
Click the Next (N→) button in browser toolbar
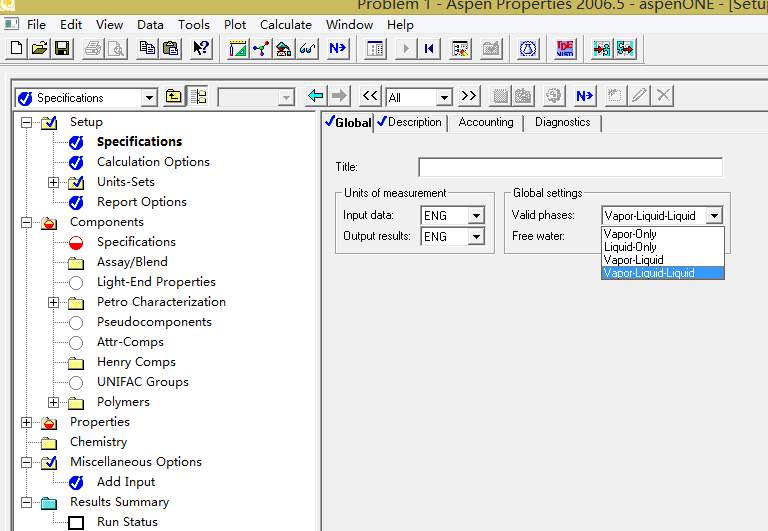584,96
